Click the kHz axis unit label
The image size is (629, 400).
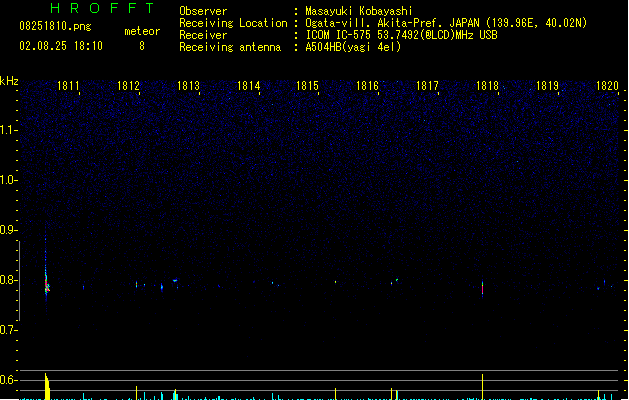click(9, 81)
